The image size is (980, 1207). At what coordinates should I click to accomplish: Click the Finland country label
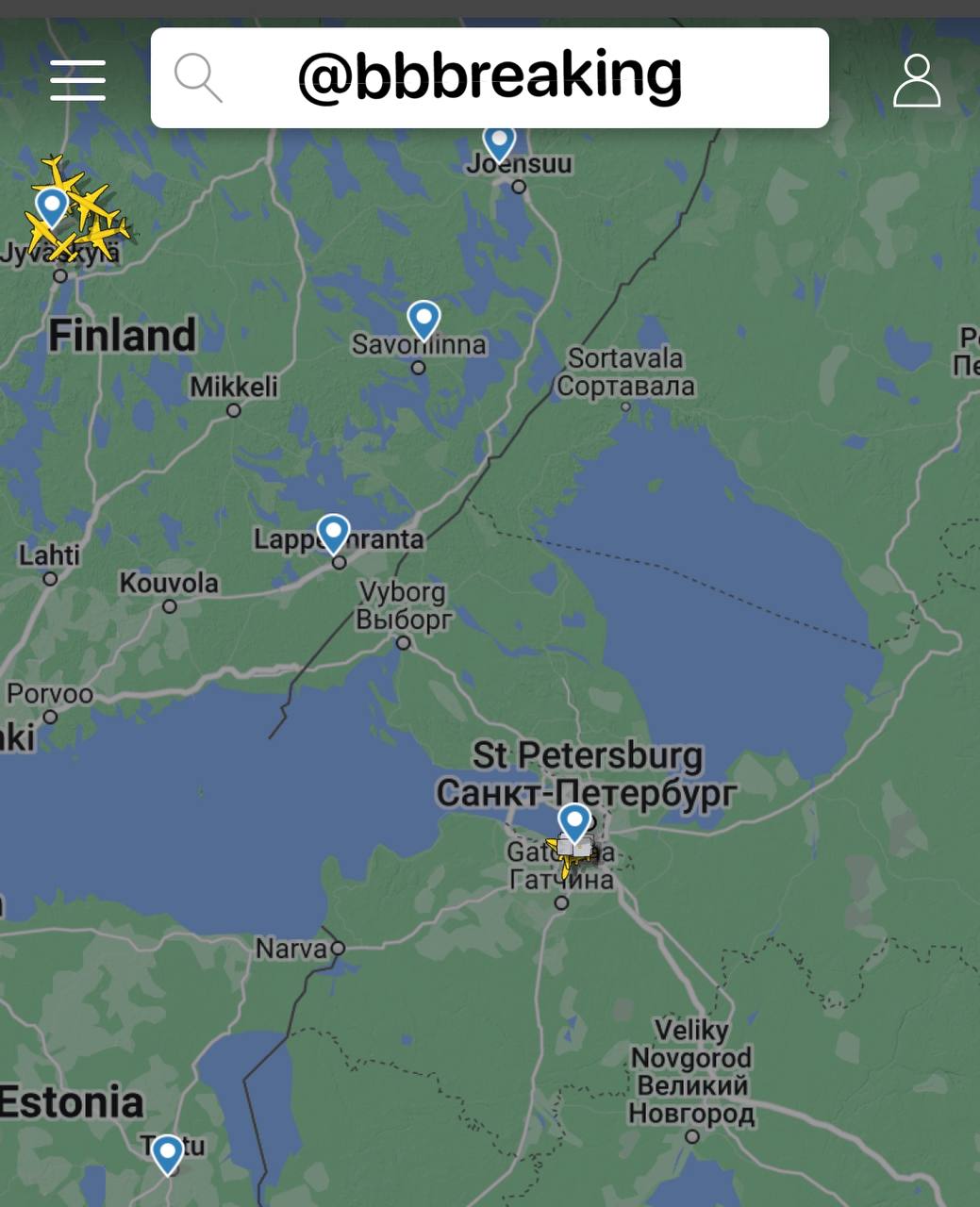pyautogui.click(x=123, y=335)
